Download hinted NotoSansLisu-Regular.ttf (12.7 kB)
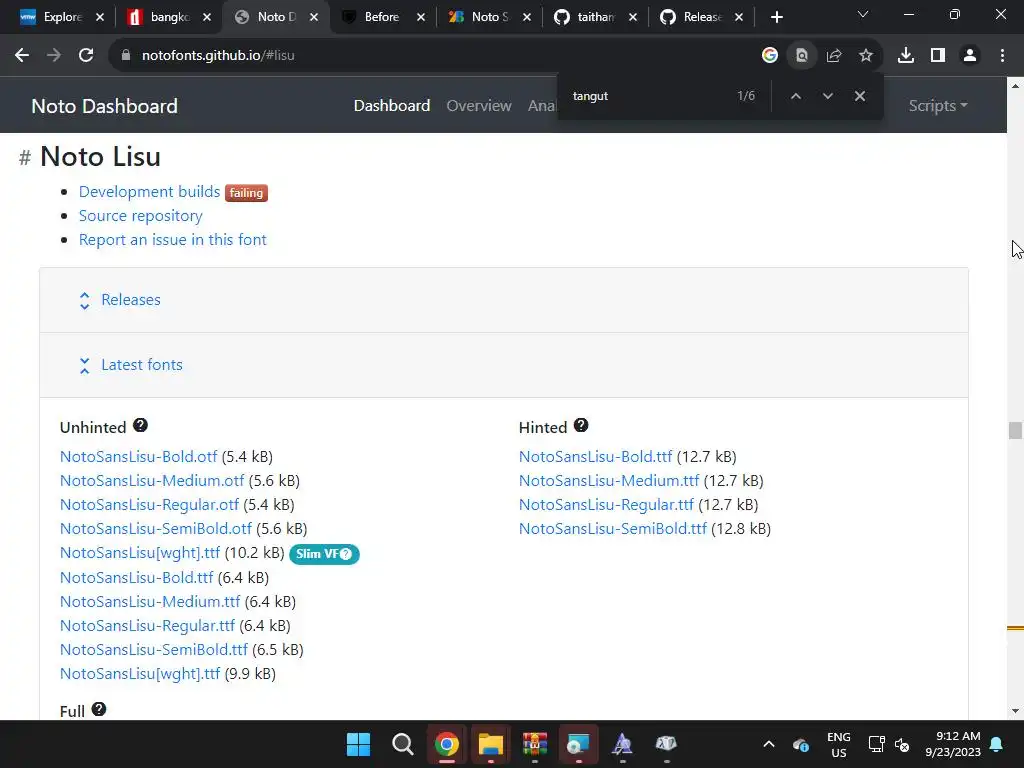This screenshot has width=1024, height=768. coord(607,505)
